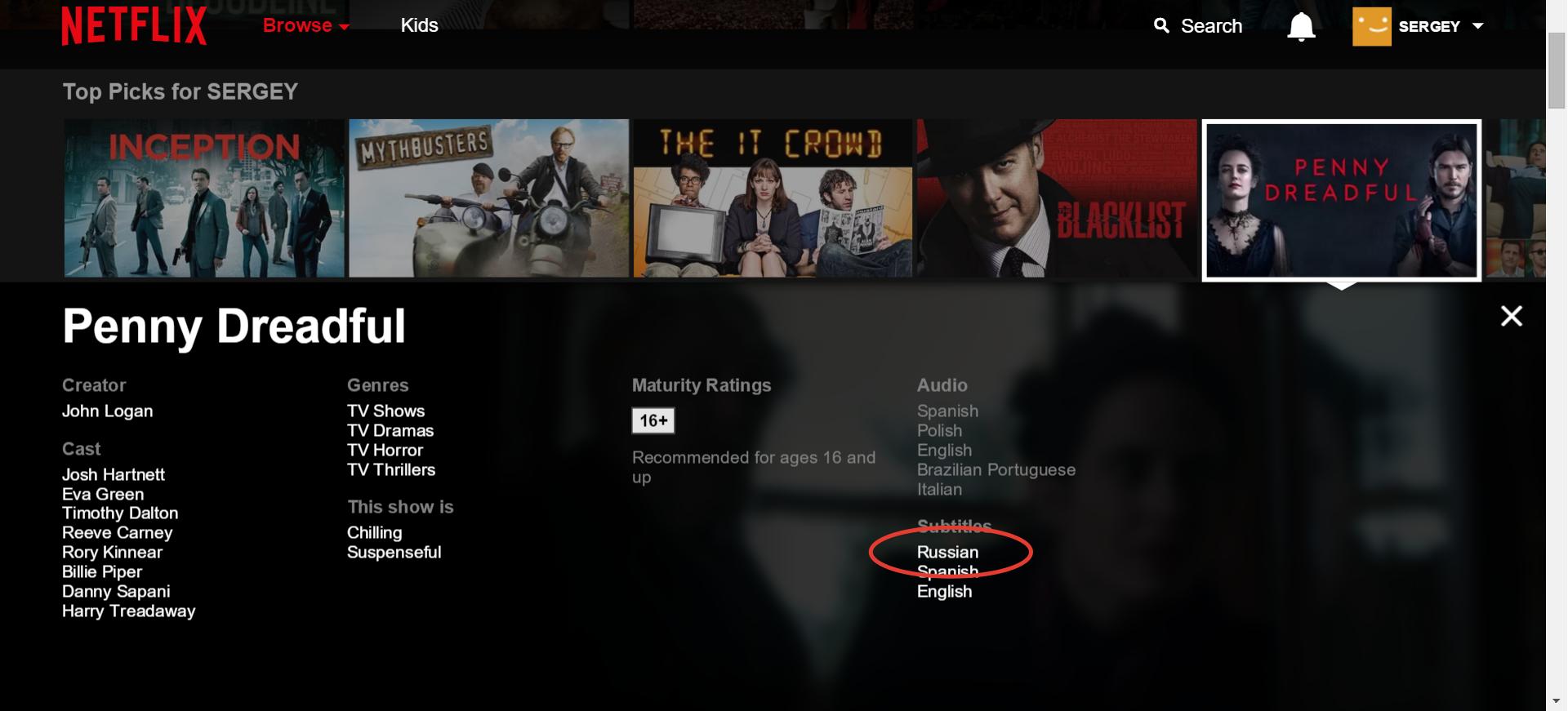1568x711 pixels.
Task: Open The IT Crowd title card
Action: 773,198
